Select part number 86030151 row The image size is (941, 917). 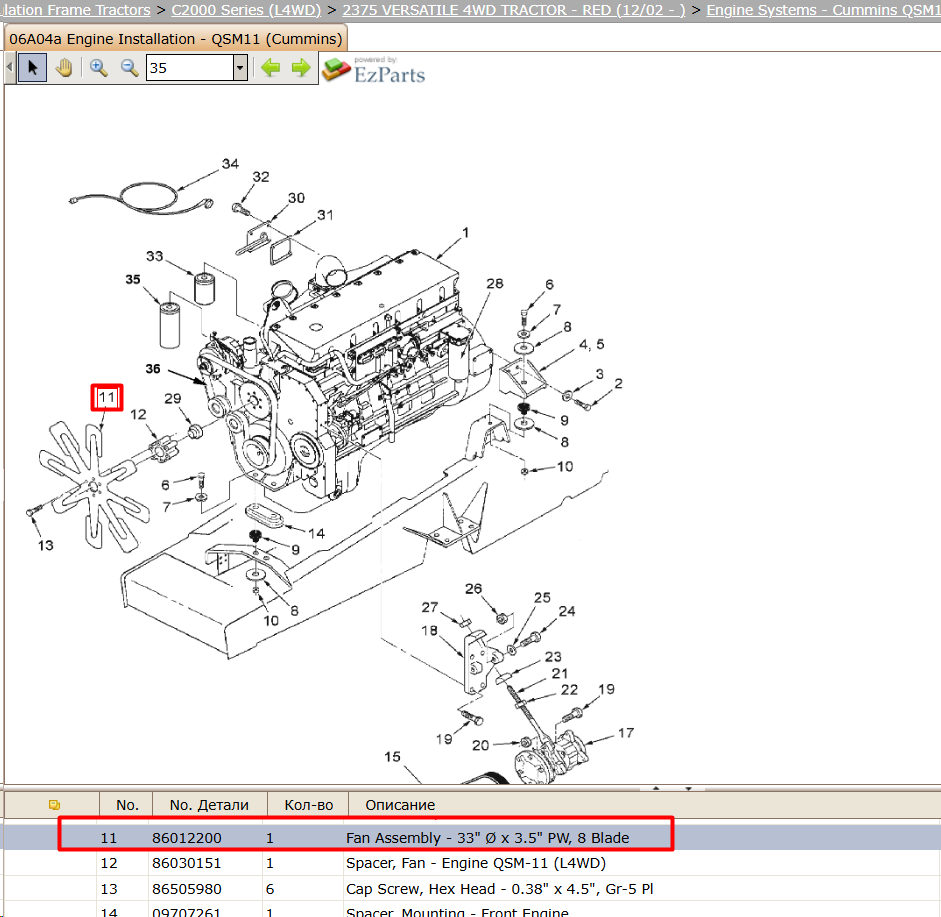[x=470, y=863]
